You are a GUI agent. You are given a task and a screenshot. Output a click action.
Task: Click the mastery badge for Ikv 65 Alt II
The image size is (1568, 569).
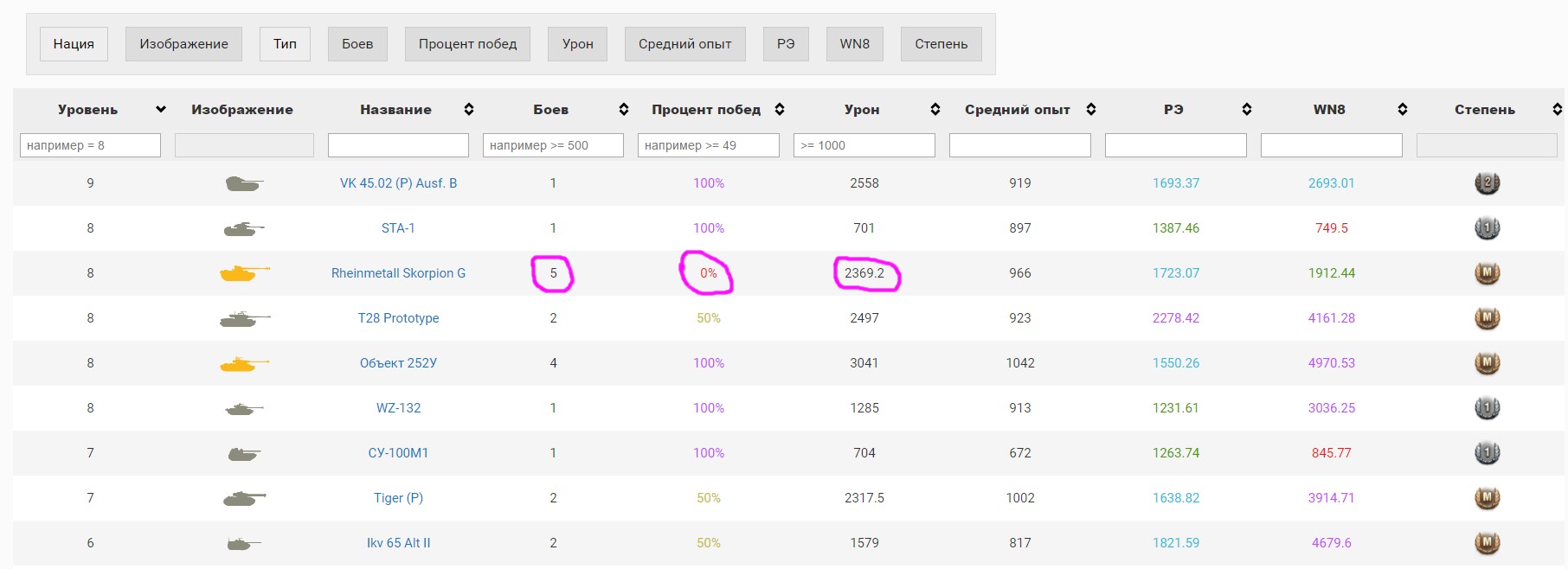click(x=1487, y=543)
